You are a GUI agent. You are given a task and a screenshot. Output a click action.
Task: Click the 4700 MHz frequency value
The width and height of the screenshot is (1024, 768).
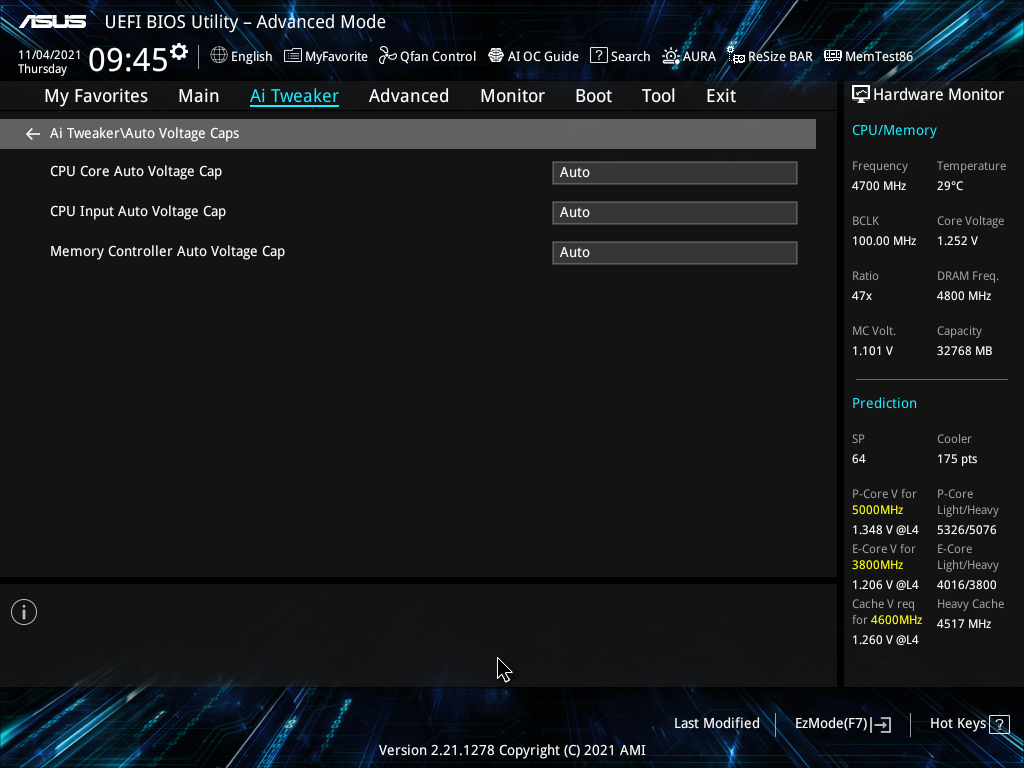(878, 185)
